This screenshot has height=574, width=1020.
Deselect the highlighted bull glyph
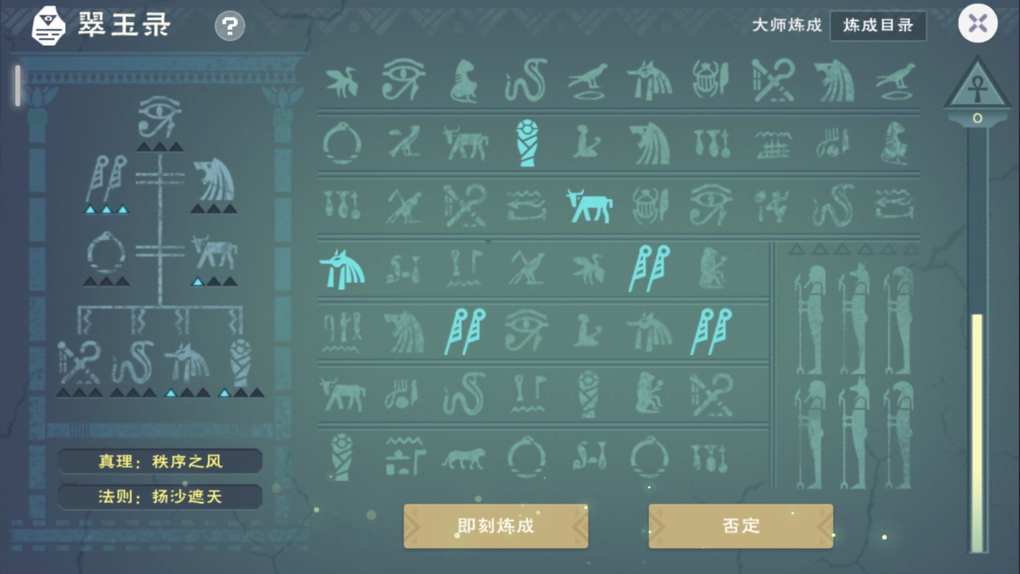pyautogui.click(x=589, y=206)
